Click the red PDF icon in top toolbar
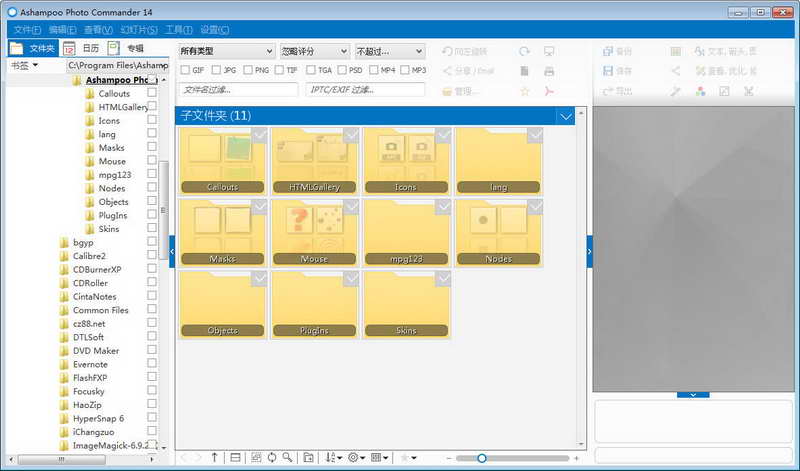 click(x=549, y=91)
